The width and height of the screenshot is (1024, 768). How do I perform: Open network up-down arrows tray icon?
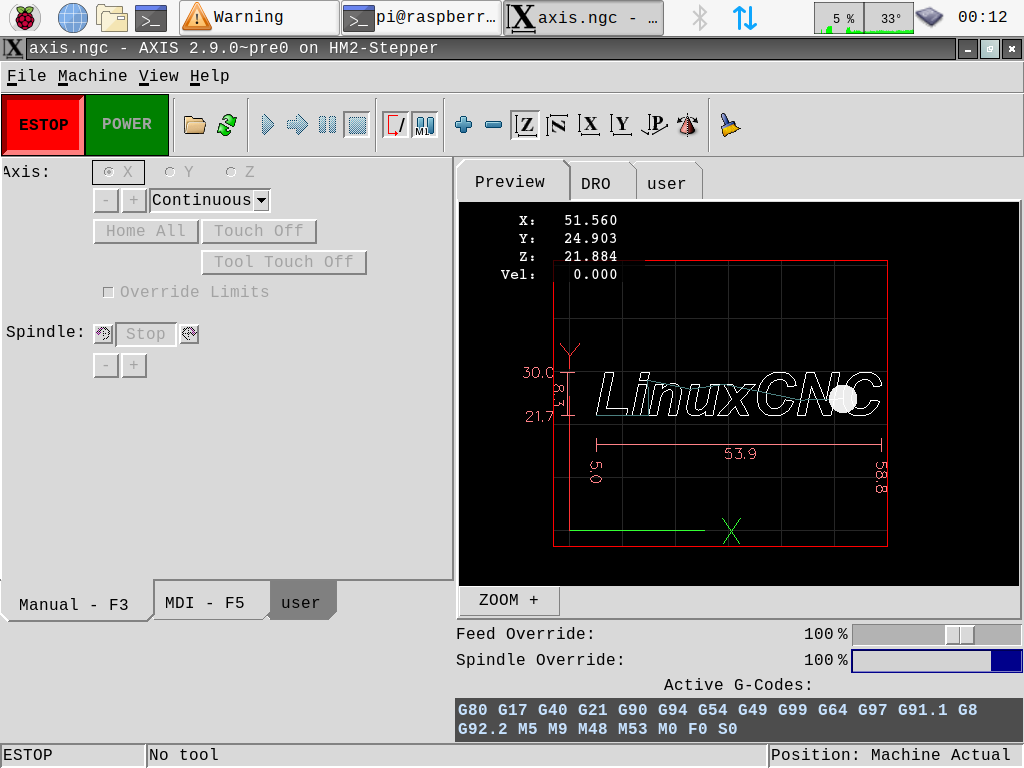coord(744,18)
